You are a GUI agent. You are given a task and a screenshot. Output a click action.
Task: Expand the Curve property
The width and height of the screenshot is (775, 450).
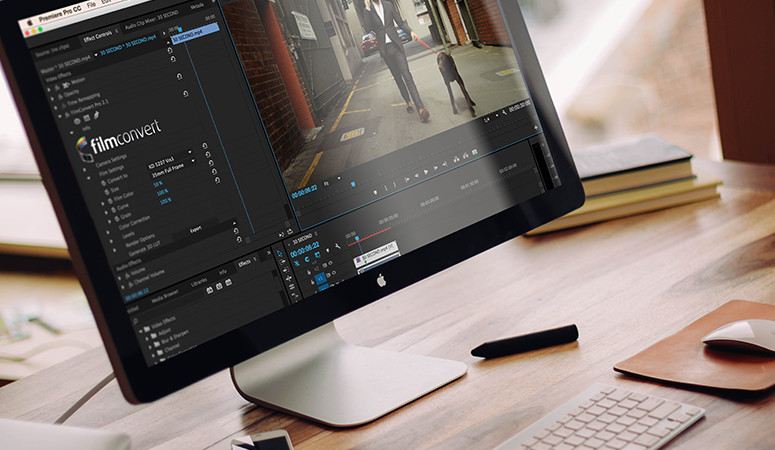tap(106, 213)
